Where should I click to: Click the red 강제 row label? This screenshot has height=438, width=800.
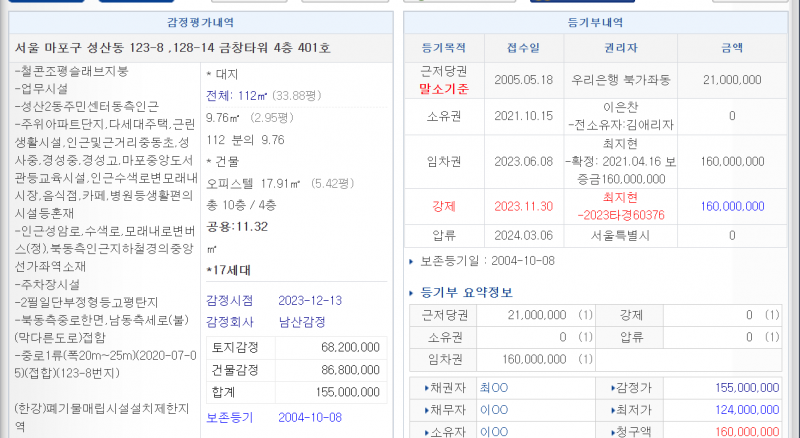[444, 207]
